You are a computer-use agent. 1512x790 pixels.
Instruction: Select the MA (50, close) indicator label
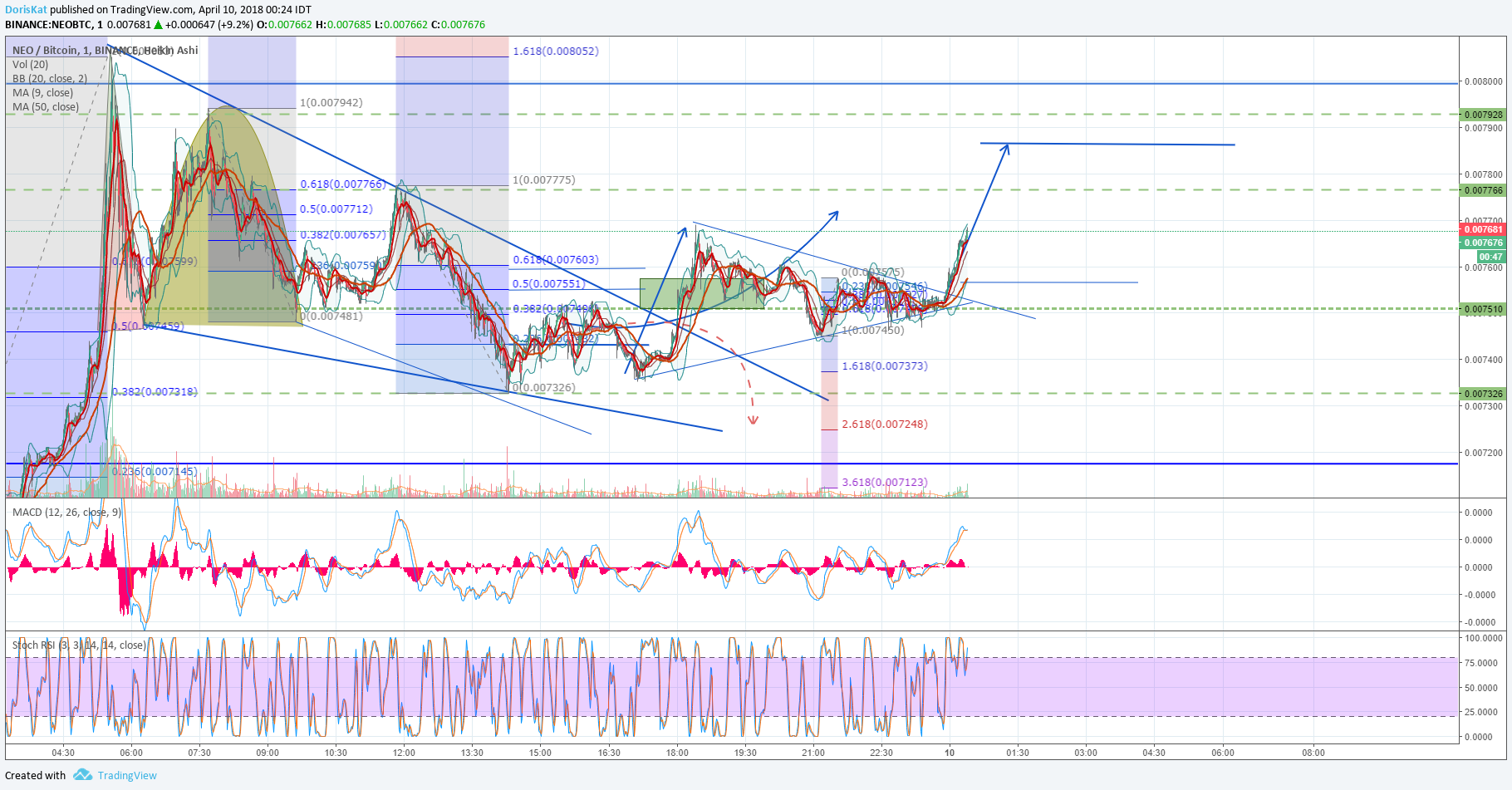46,107
